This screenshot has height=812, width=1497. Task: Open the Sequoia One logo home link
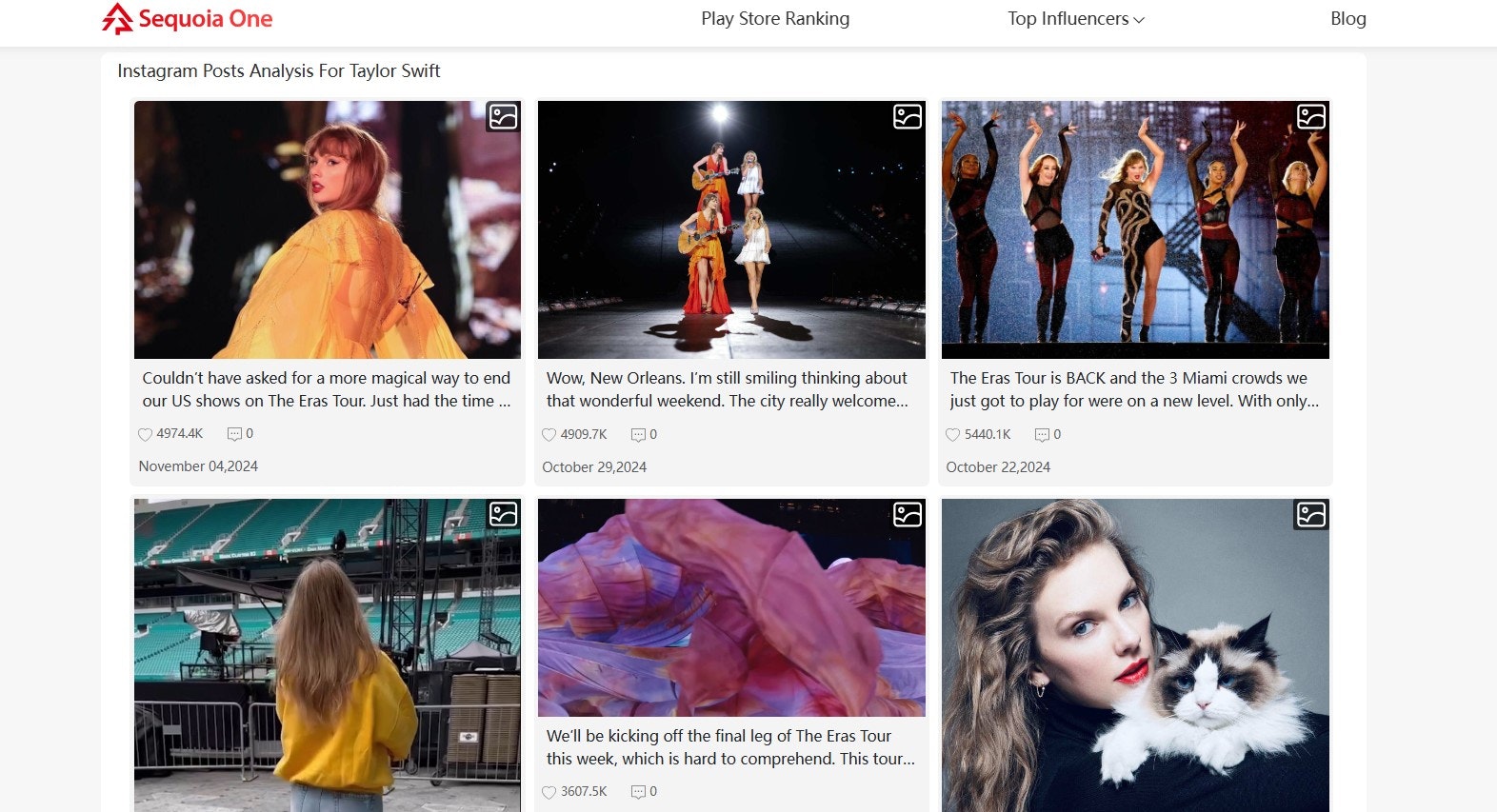coord(188,19)
